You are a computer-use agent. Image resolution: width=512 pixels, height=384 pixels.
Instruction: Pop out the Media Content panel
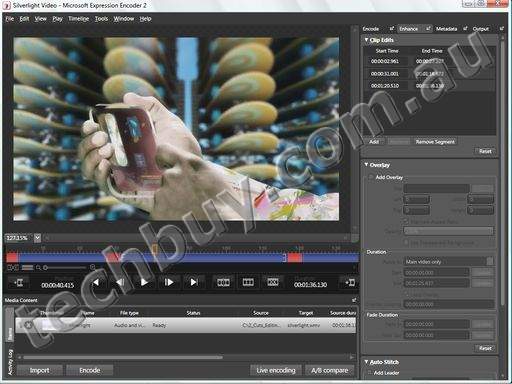pyautogui.click(x=354, y=300)
